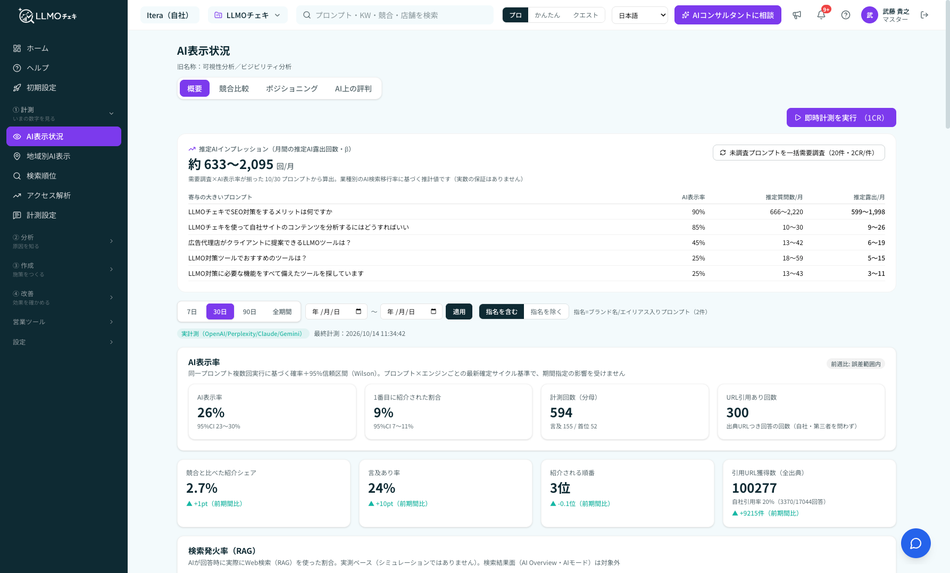Expand the 営業ツール sidebar section

(64, 322)
